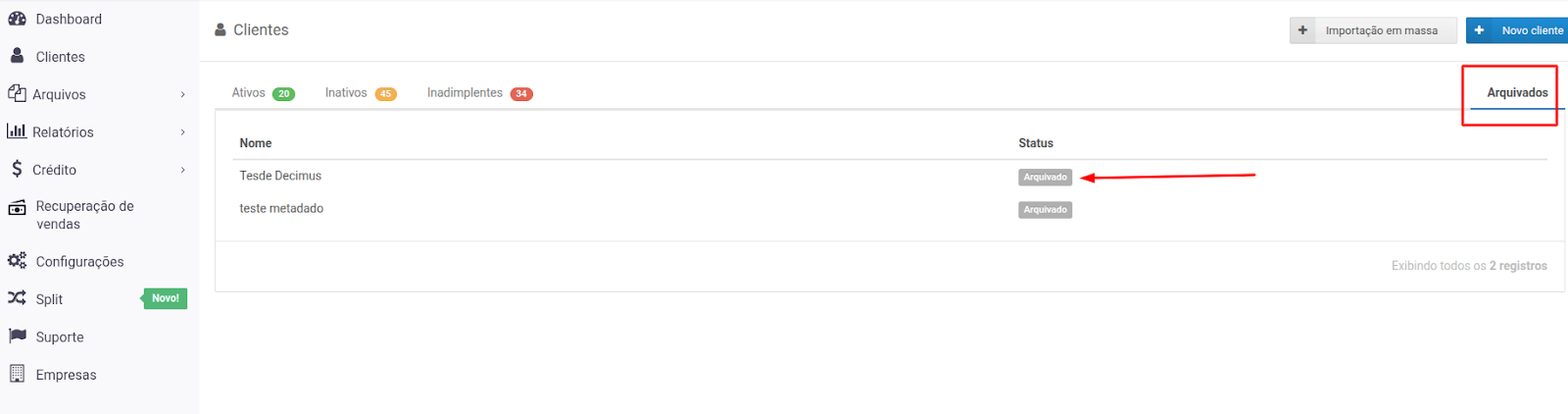Click the Split shuffle arrows icon

pos(17,298)
